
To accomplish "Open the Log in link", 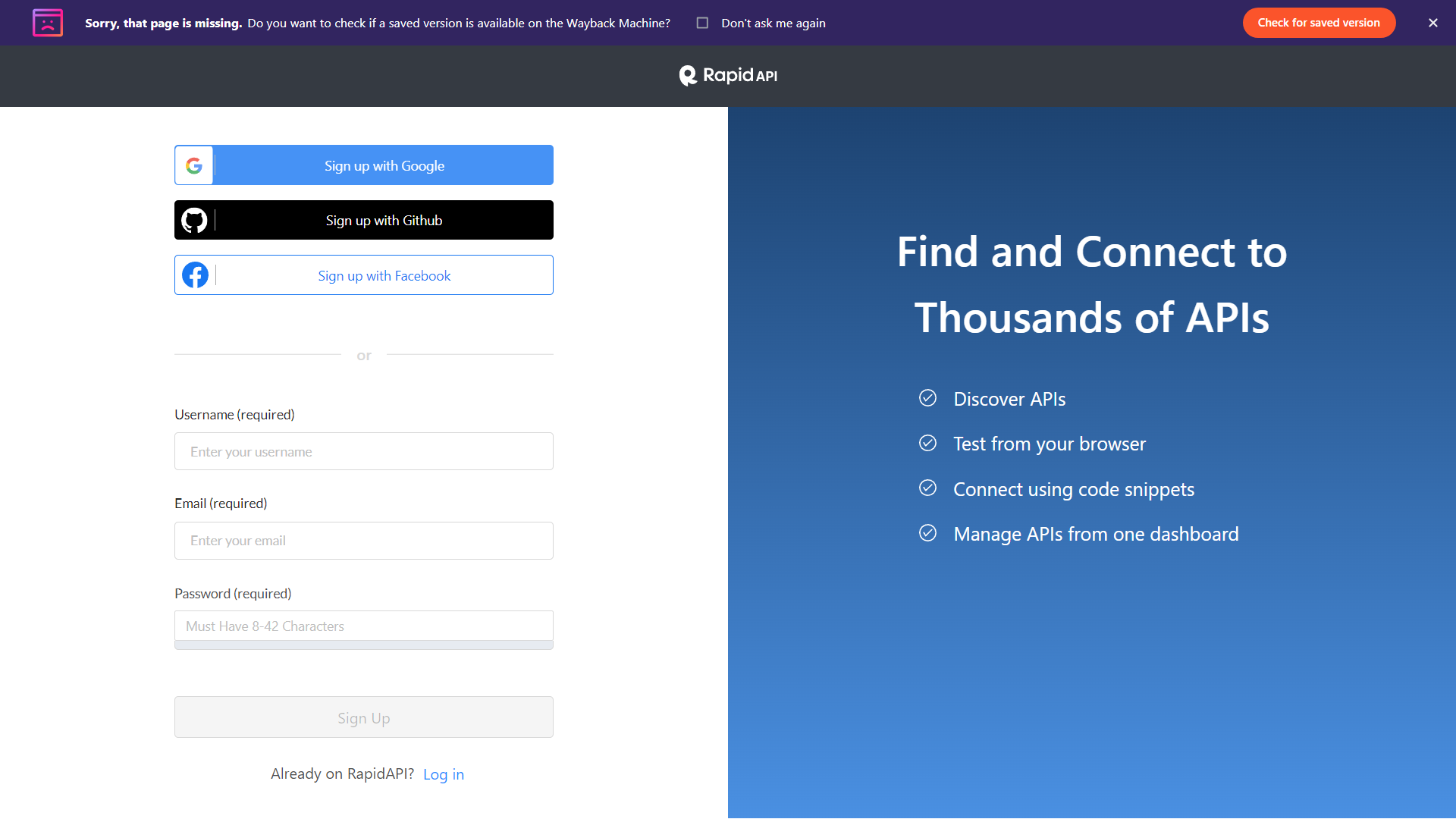I will (x=444, y=774).
